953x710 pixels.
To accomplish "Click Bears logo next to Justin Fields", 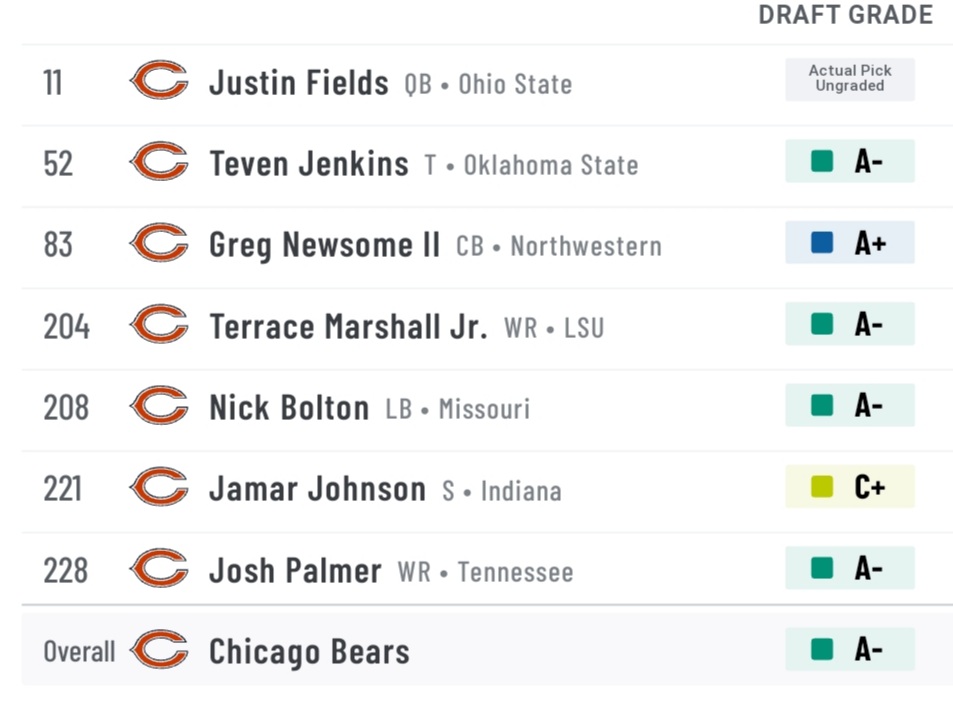I will tap(159, 80).
